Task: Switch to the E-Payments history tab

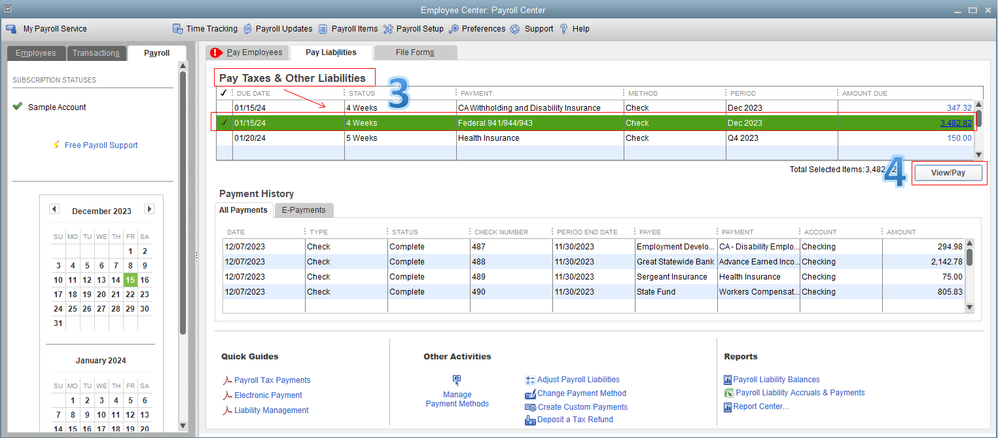Action: [303, 211]
